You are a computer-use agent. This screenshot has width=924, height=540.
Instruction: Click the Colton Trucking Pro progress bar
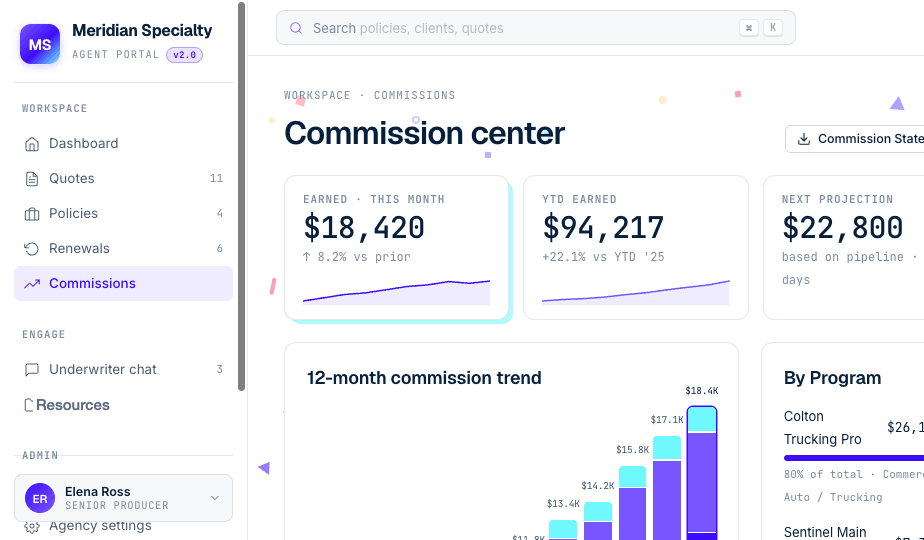click(x=854, y=458)
